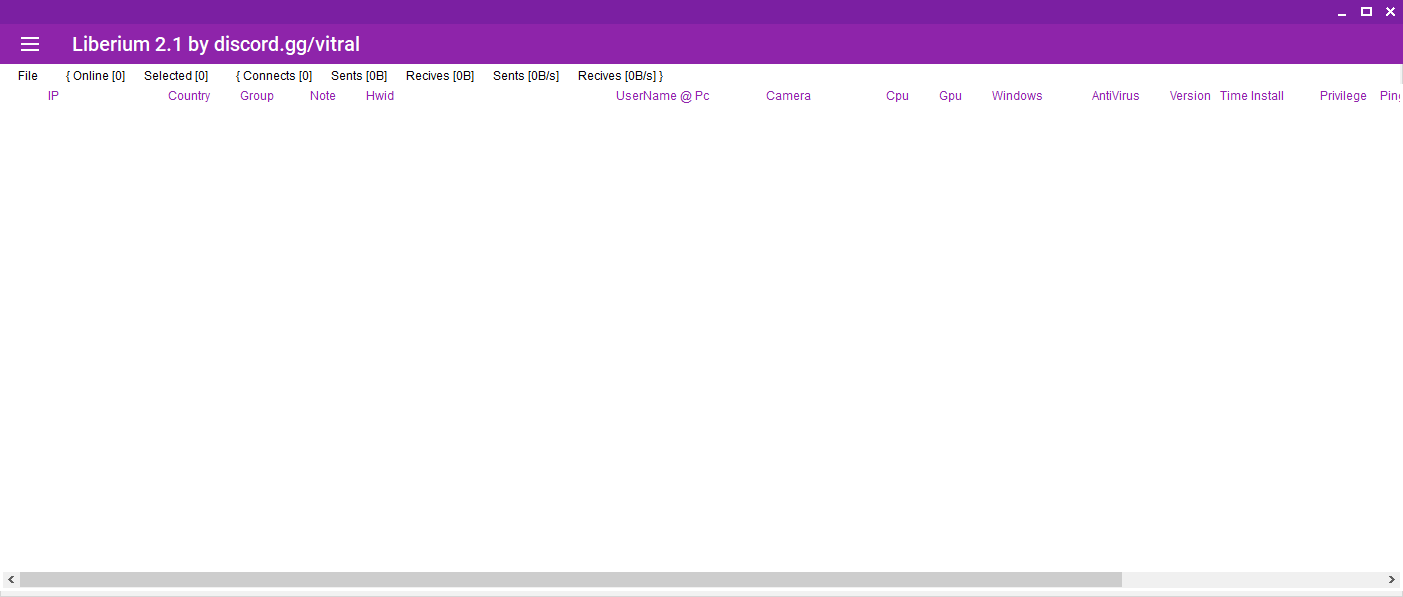The height and width of the screenshot is (597, 1403).
Task: Sort the list by IP column
Action: click(x=53, y=96)
